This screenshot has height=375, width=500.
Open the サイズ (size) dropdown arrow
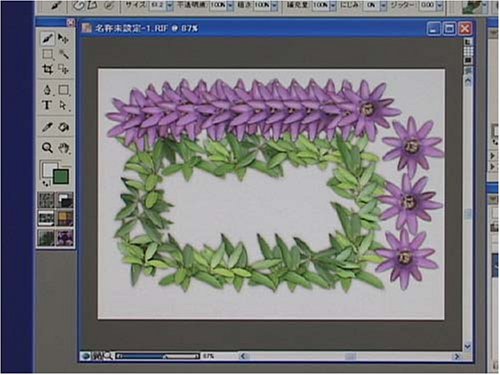point(170,6)
